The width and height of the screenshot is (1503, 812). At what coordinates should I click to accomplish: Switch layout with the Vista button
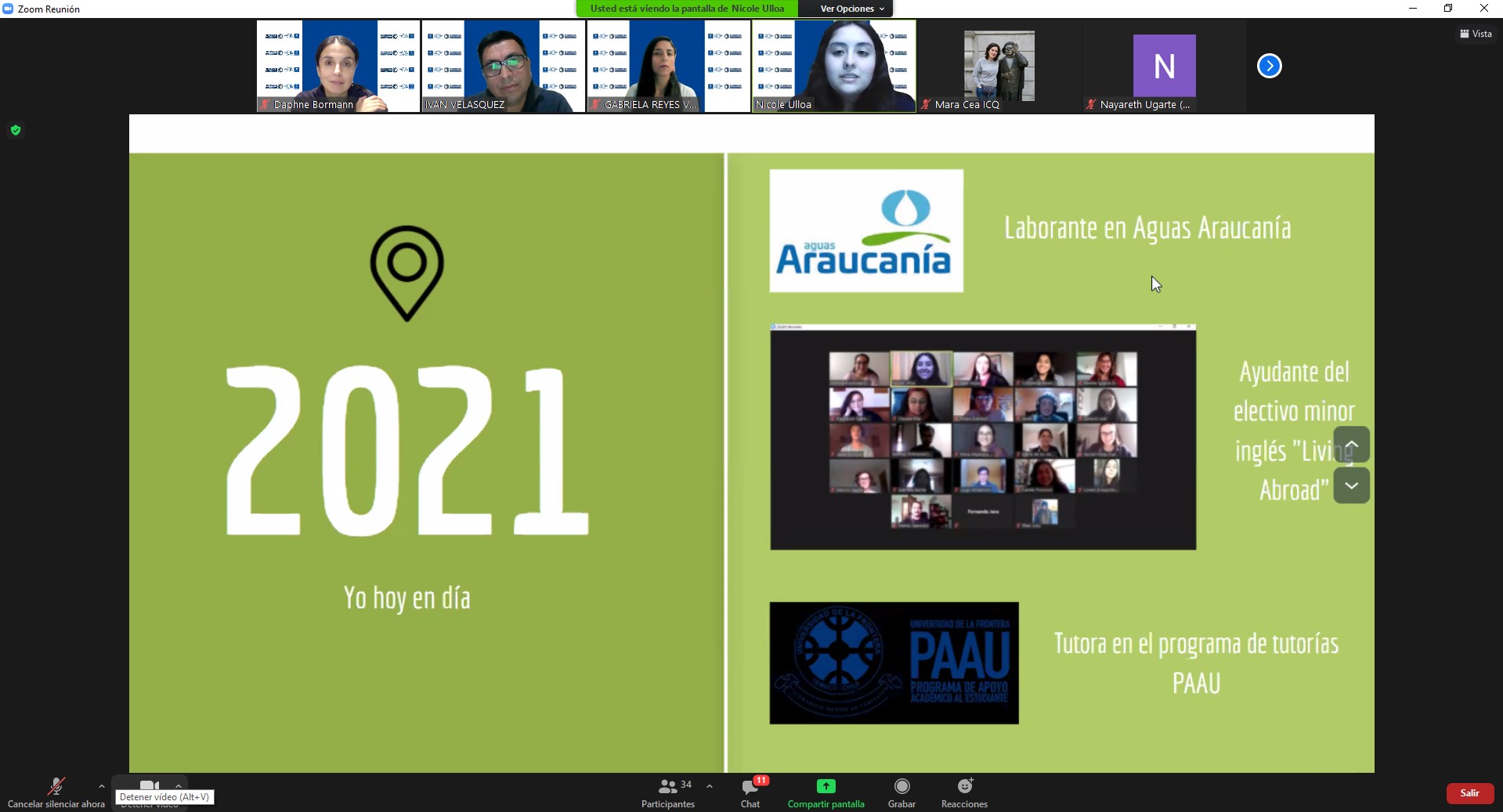(1476, 34)
